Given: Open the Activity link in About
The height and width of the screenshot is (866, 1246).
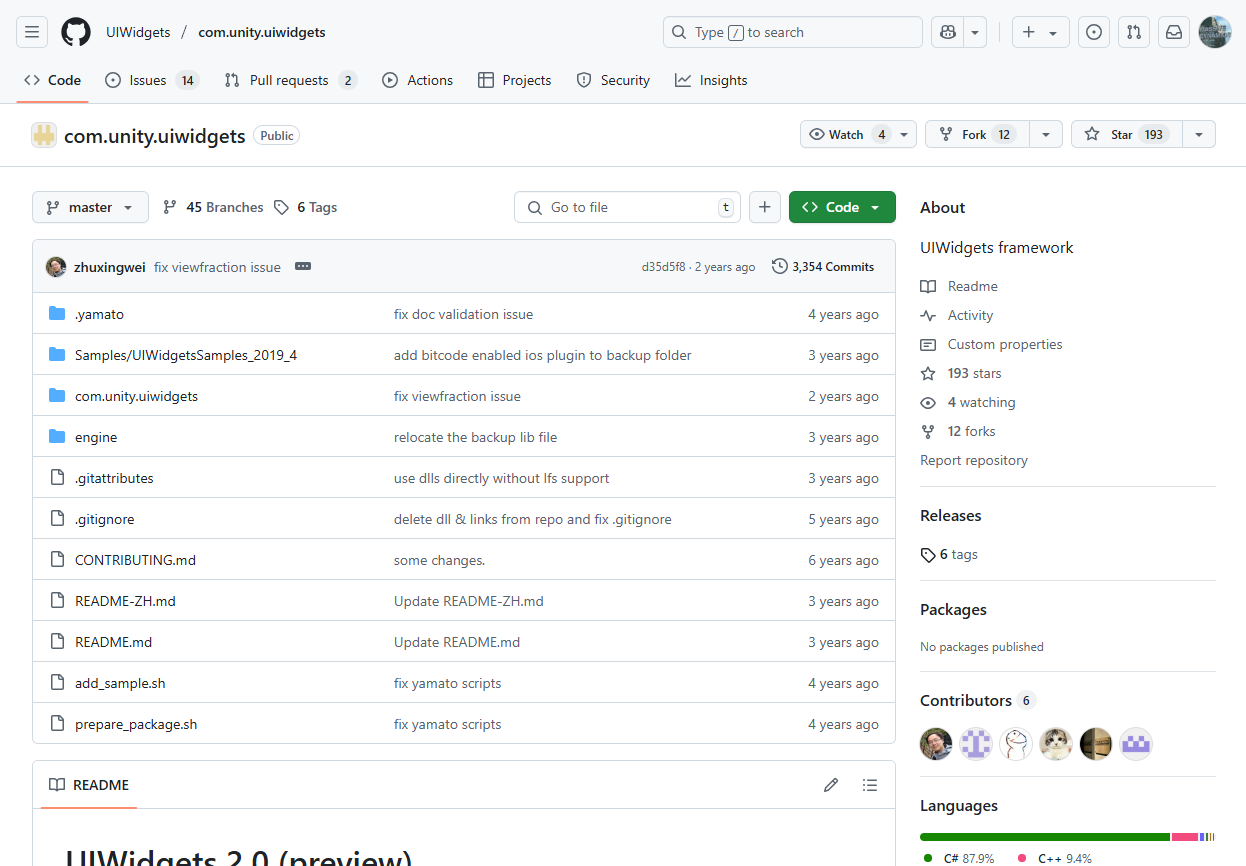Looking at the screenshot, I should click(x=957, y=315).
